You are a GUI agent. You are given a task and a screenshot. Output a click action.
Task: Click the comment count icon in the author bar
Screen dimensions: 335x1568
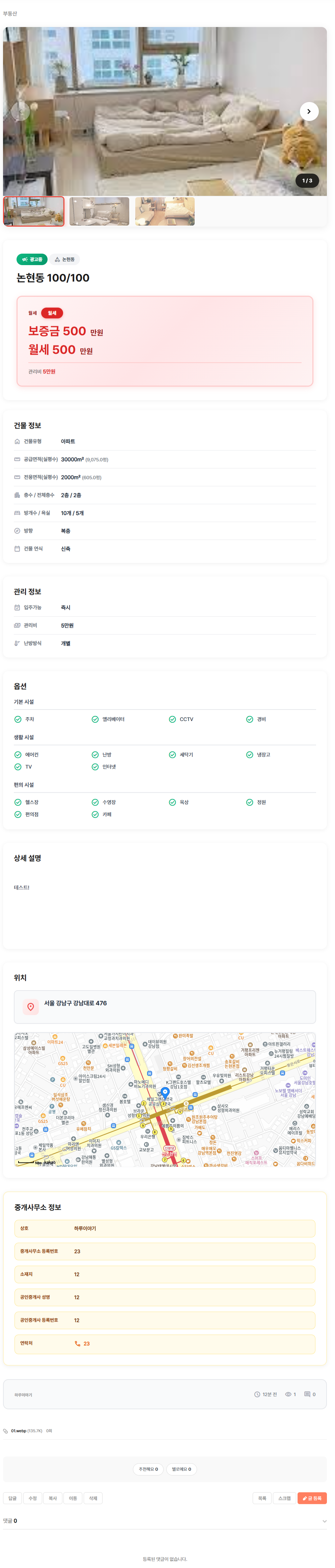[x=307, y=1394]
